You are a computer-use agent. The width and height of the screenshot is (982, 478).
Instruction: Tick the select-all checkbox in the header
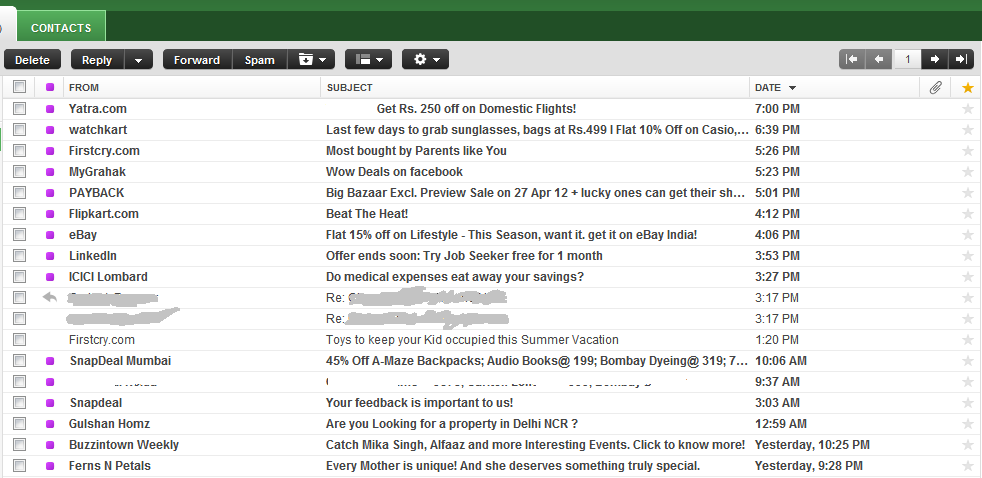pos(19,86)
